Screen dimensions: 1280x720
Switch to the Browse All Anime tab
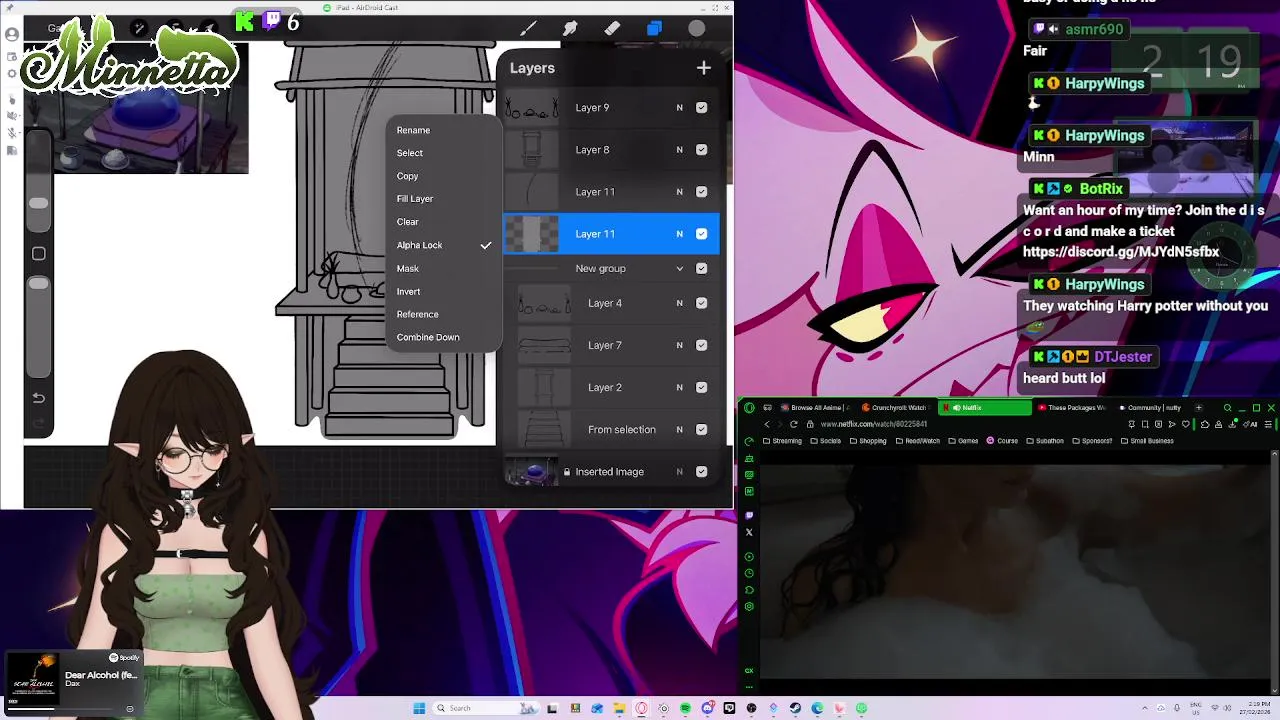814,408
